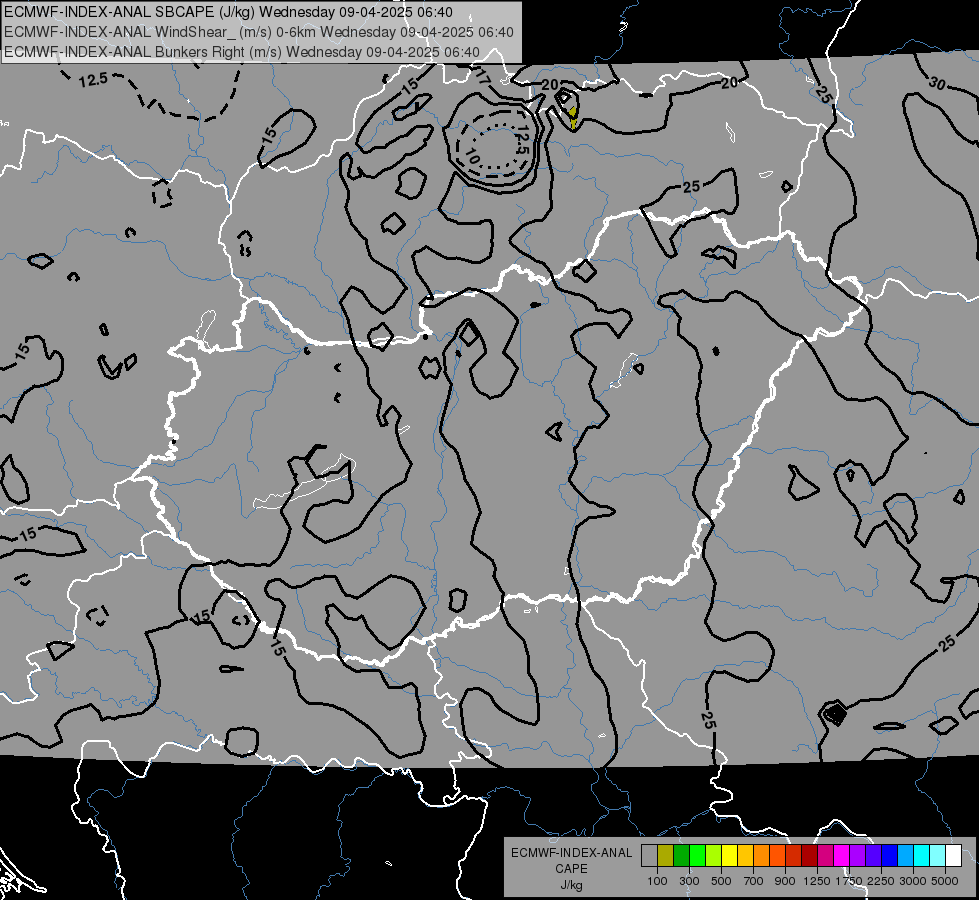Viewport: 979px width, 900px height.
Task: Click the 2250 colorbar label
Action: click(881, 881)
